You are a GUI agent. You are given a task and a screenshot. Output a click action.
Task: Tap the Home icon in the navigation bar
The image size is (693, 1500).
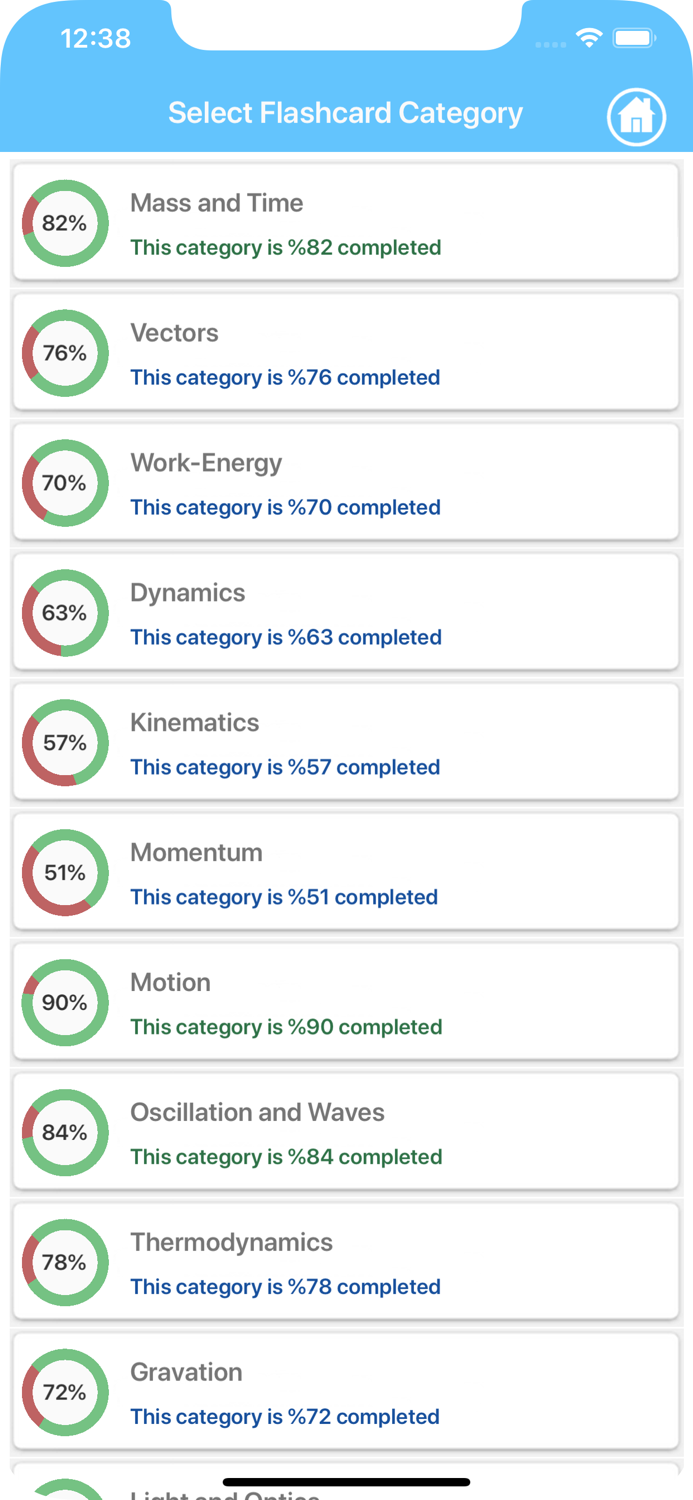click(x=636, y=117)
